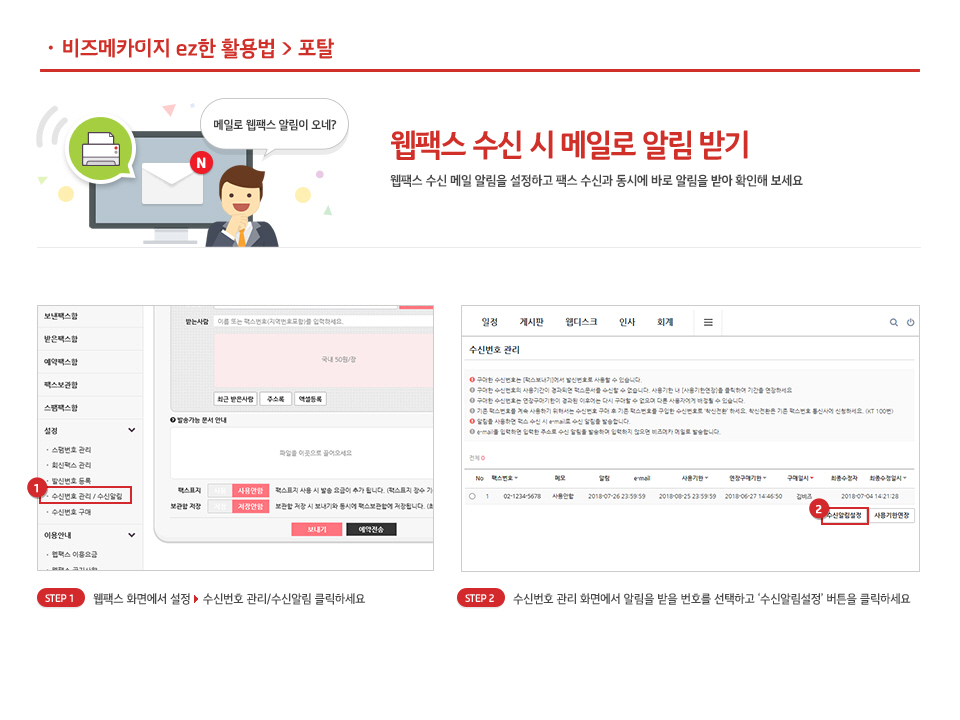Click the 수신알림설정 button
Screen dimensions: 960x720
tap(844, 516)
